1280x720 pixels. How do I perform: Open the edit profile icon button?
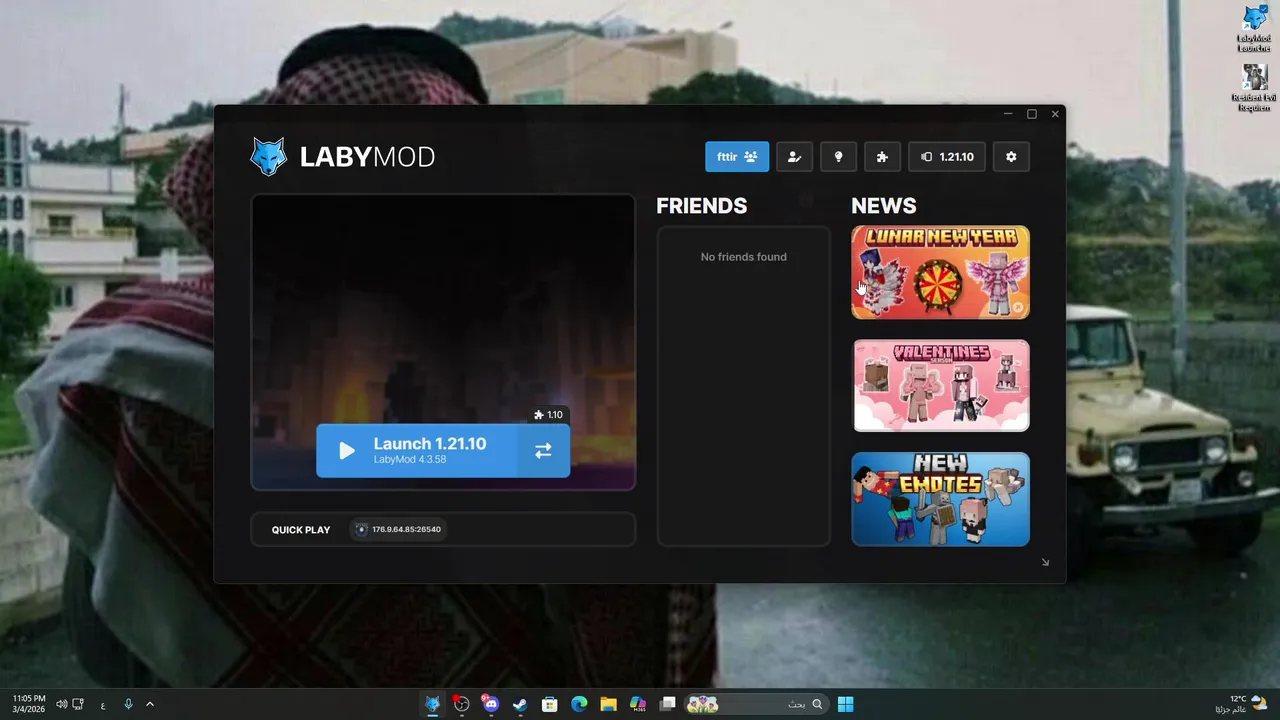794,157
